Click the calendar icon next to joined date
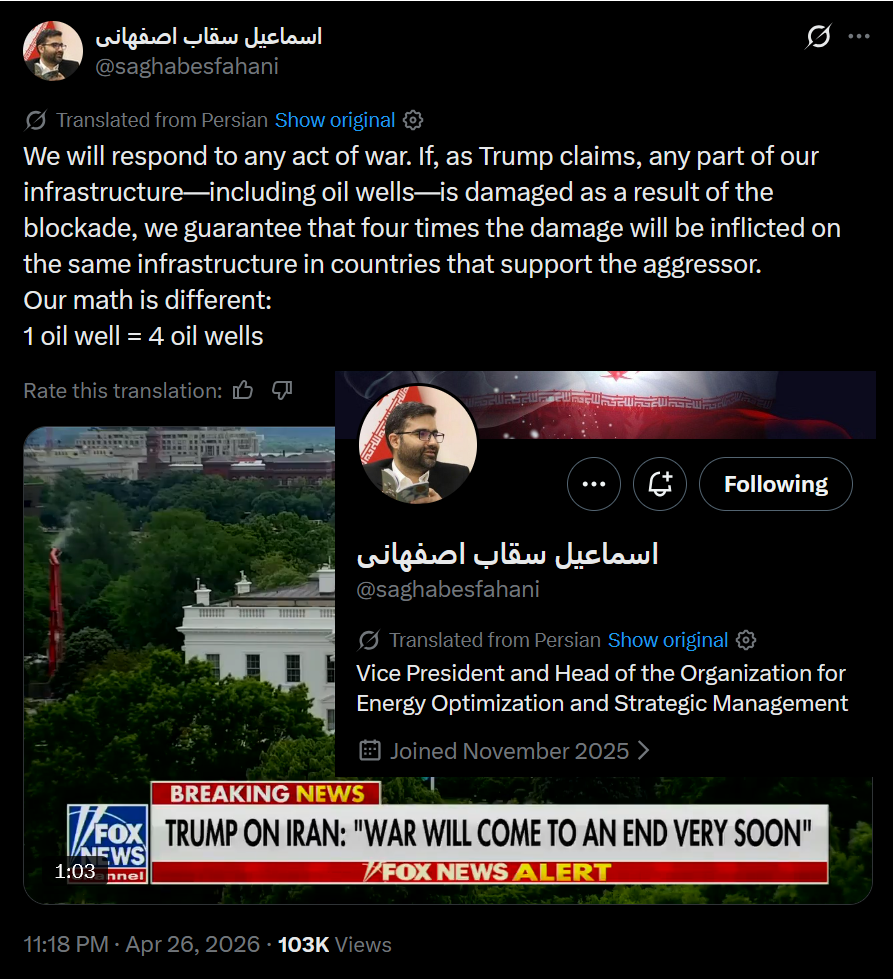Screen dimensions: 893x979 (370, 750)
